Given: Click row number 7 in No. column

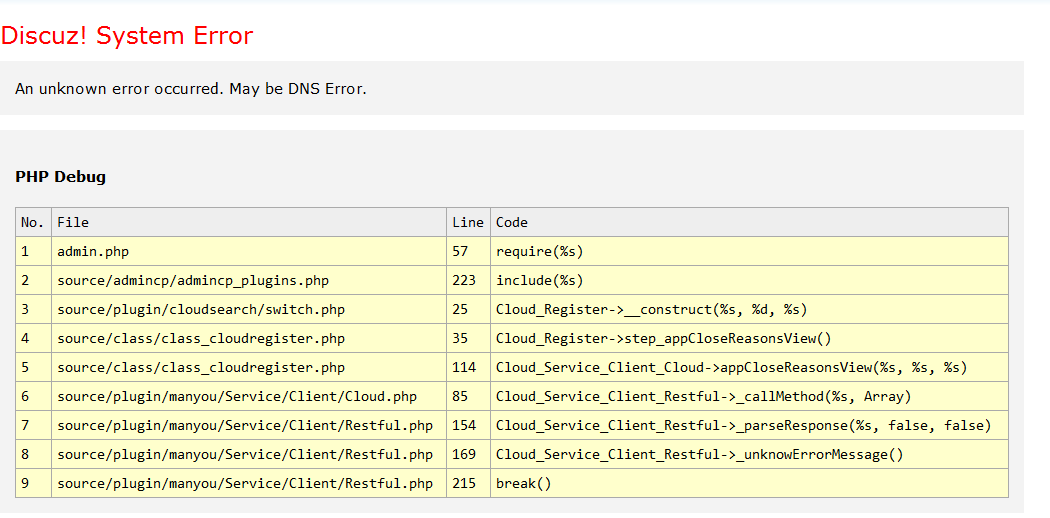Looking at the screenshot, I should click(x=33, y=426).
